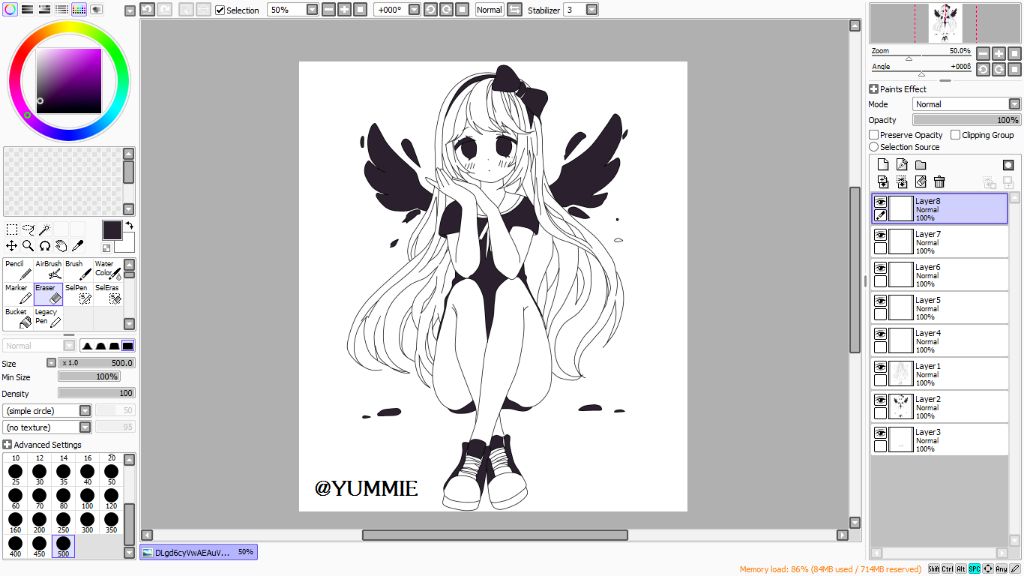The width and height of the screenshot is (1024, 576).
Task: Switch to the DLgd6cyVwAEAuV document tab
Action: click(199, 552)
